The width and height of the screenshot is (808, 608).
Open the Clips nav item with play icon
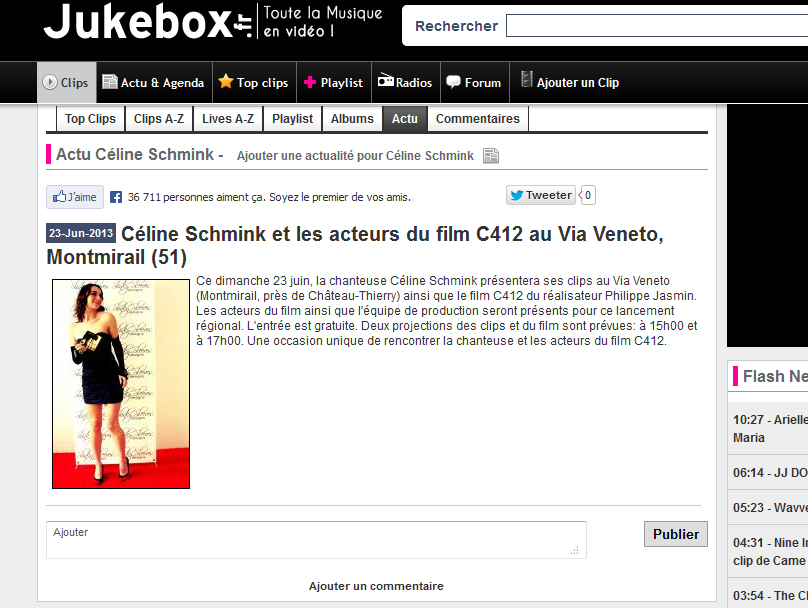(66, 82)
